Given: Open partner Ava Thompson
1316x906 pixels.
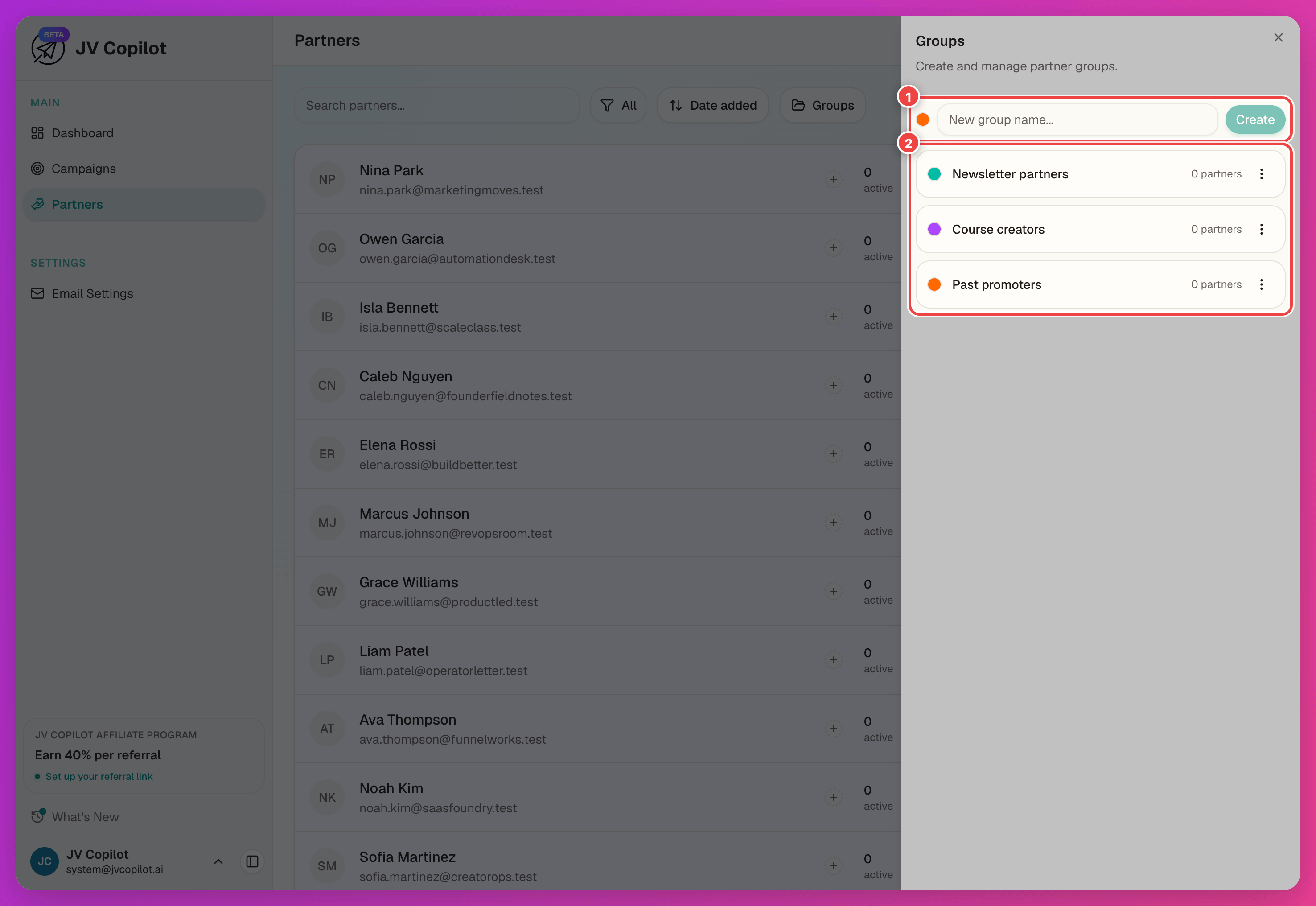Looking at the screenshot, I should 597,729.
